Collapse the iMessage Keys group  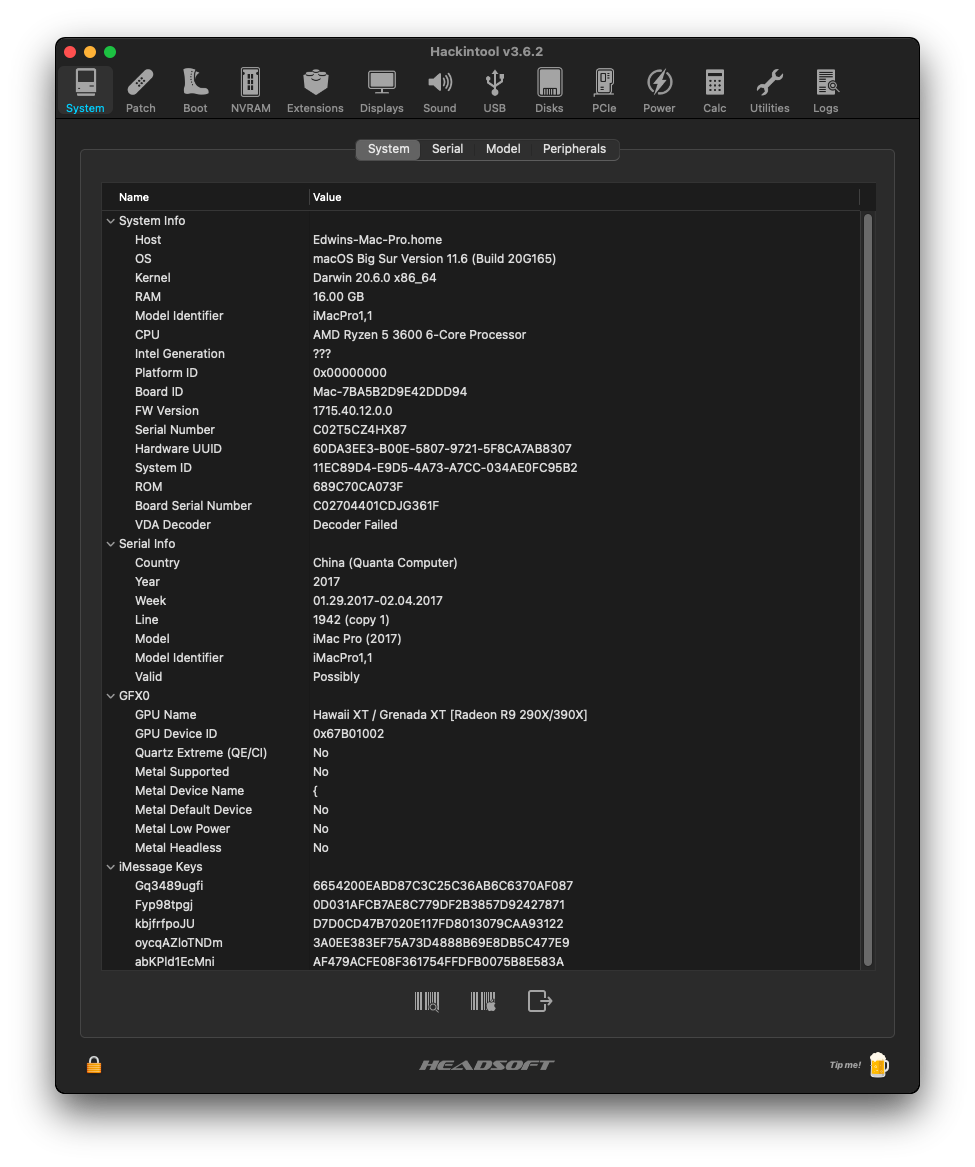click(111, 867)
